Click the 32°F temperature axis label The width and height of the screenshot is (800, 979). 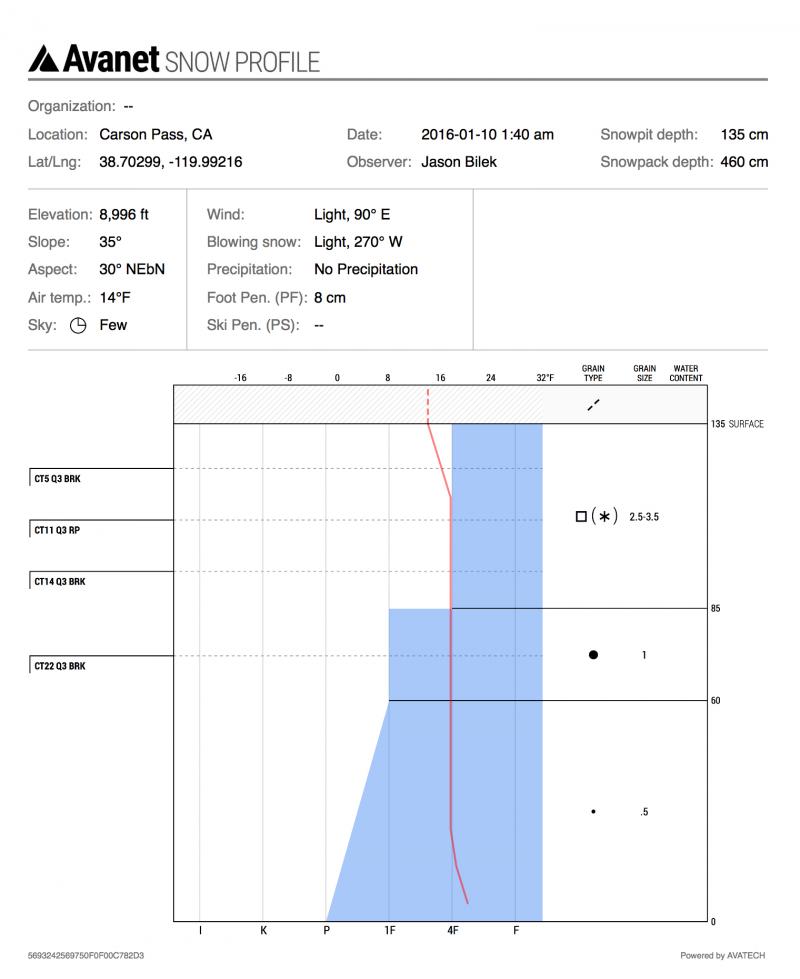(544, 378)
